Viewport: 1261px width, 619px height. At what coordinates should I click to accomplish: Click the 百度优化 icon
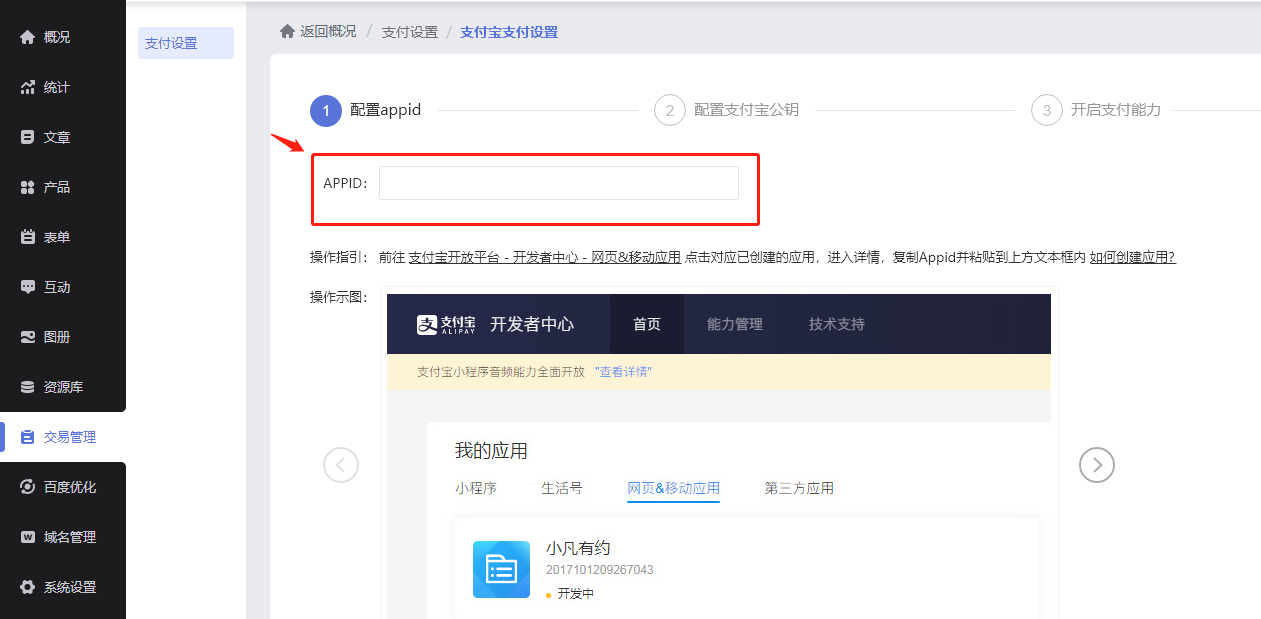point(27,487)
